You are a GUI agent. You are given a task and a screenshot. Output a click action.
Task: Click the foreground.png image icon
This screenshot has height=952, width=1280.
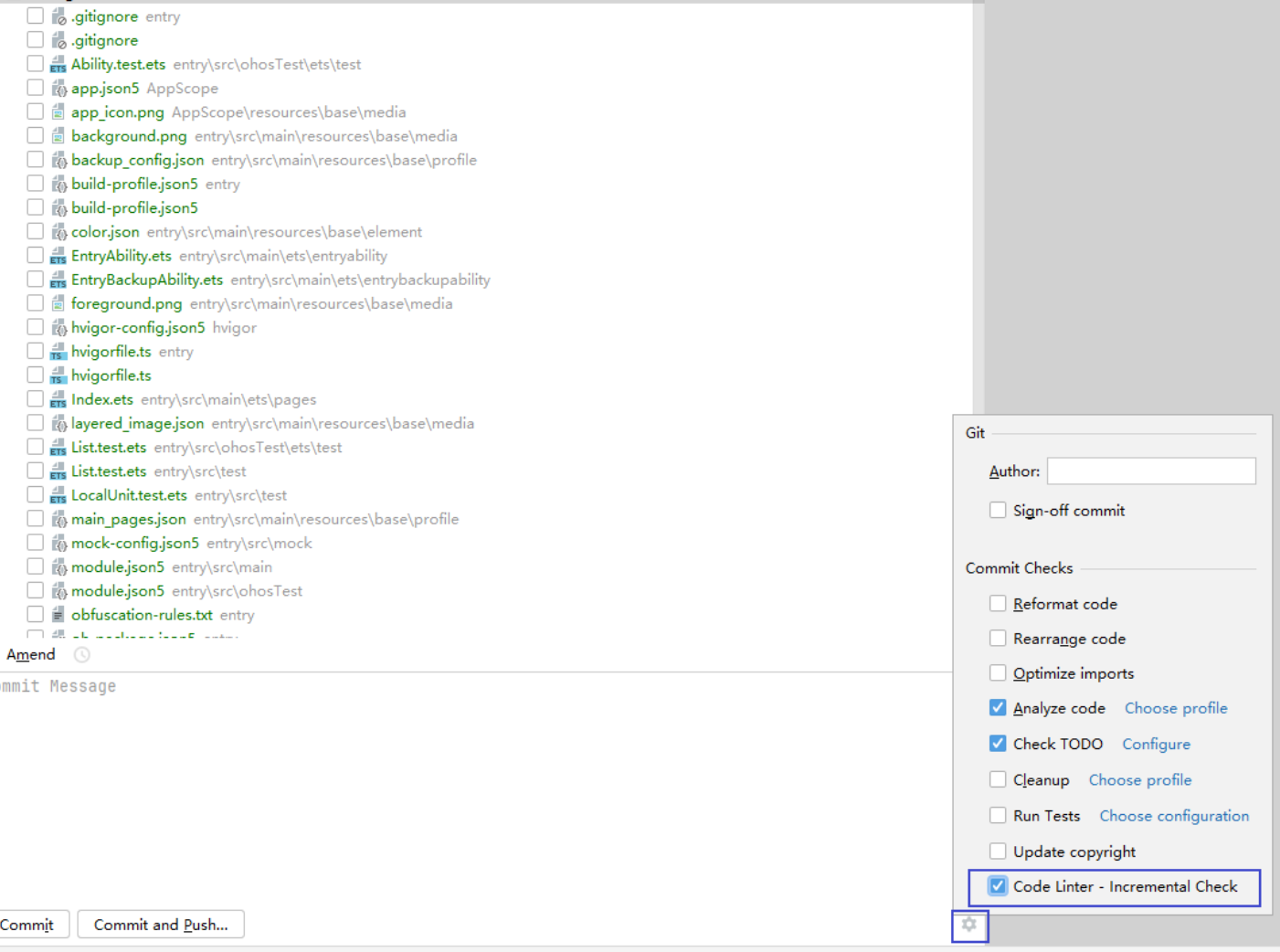coord(58,303)
